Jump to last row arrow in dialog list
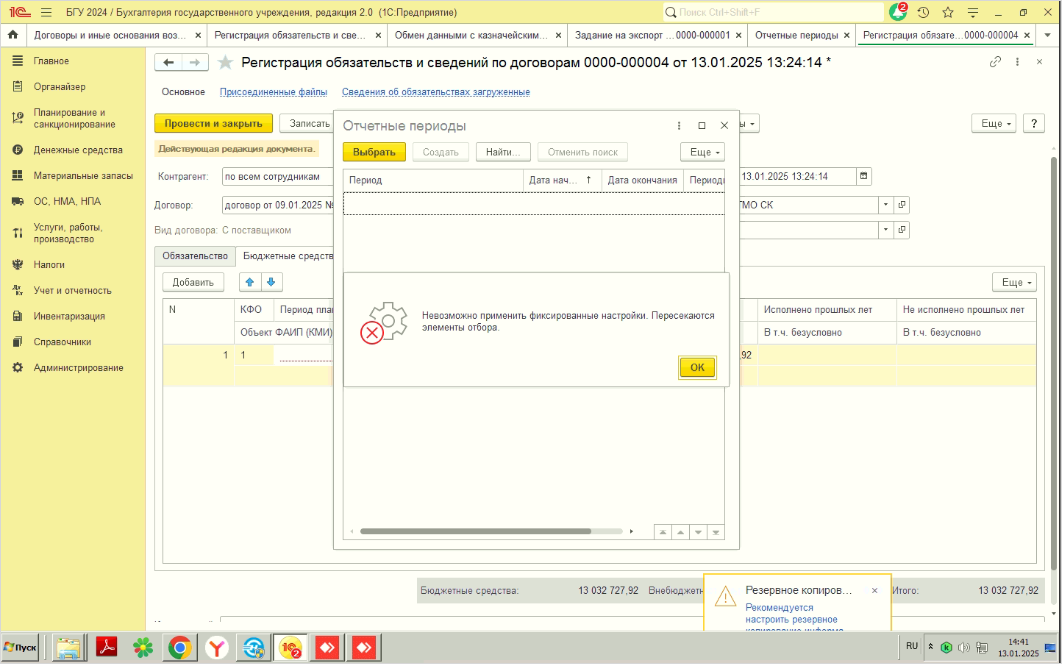 (x=715, y=533)
